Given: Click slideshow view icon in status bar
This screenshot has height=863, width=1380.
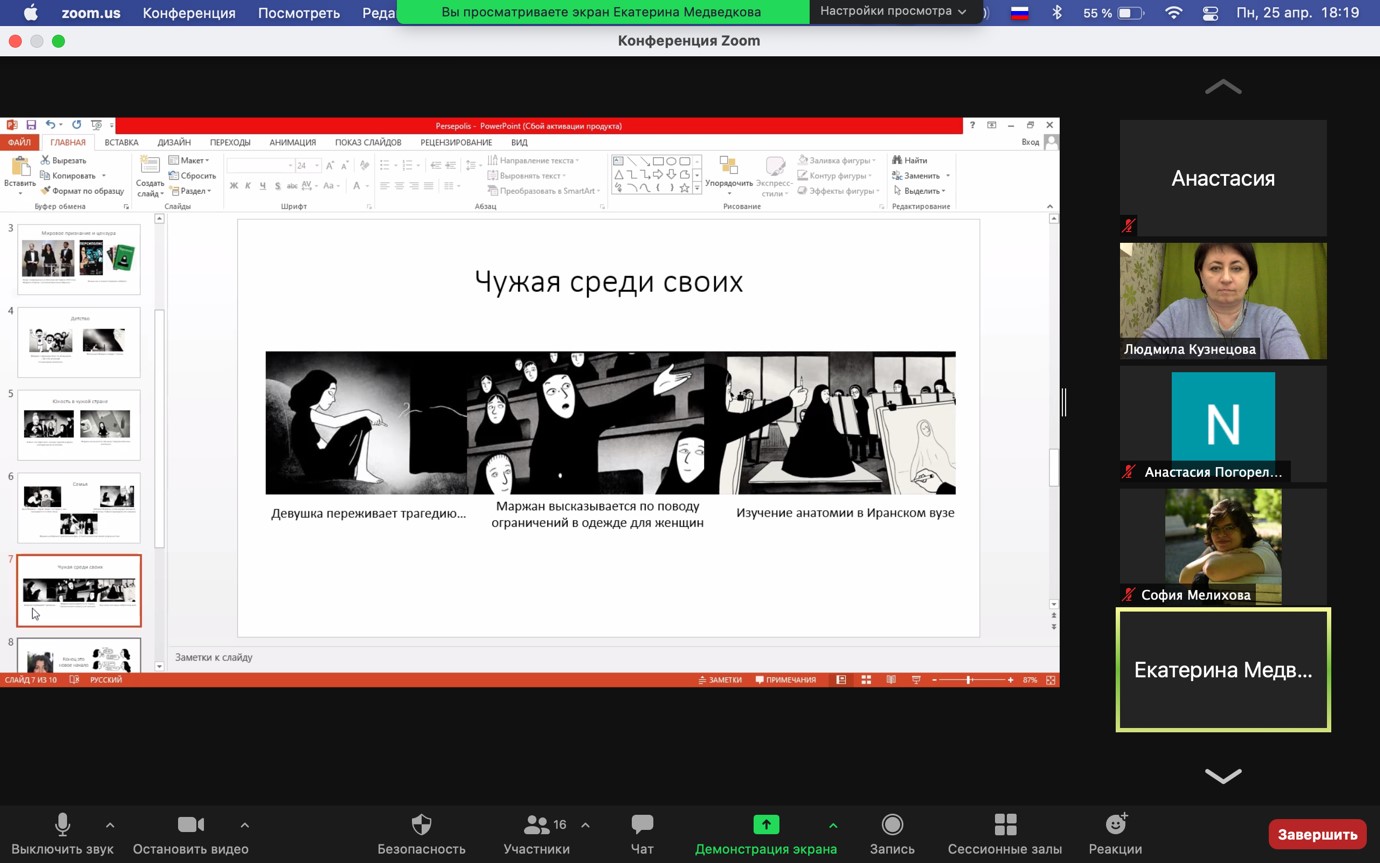Looking at the screenshot, I should coord(916,680).
